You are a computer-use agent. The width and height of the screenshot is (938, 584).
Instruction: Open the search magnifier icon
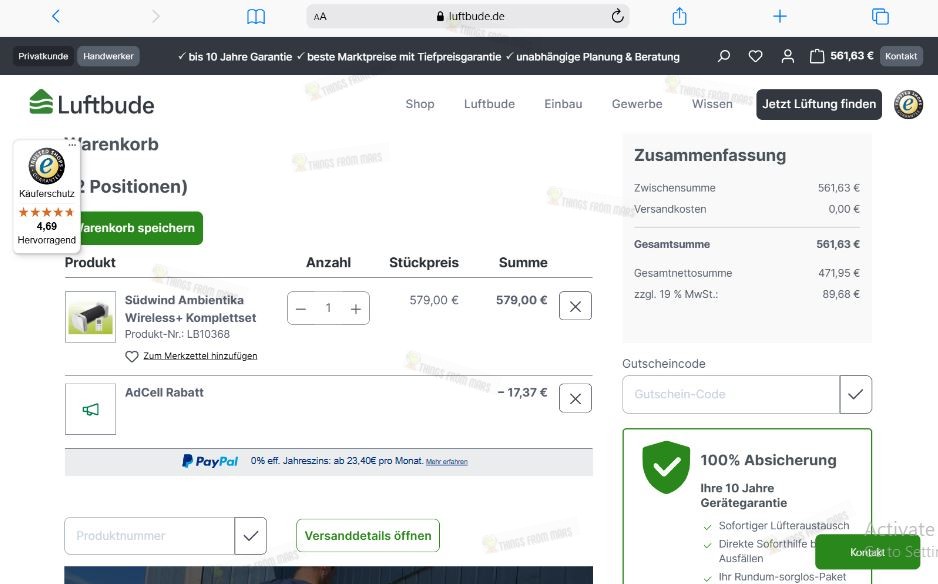click(x=723, y=56)
